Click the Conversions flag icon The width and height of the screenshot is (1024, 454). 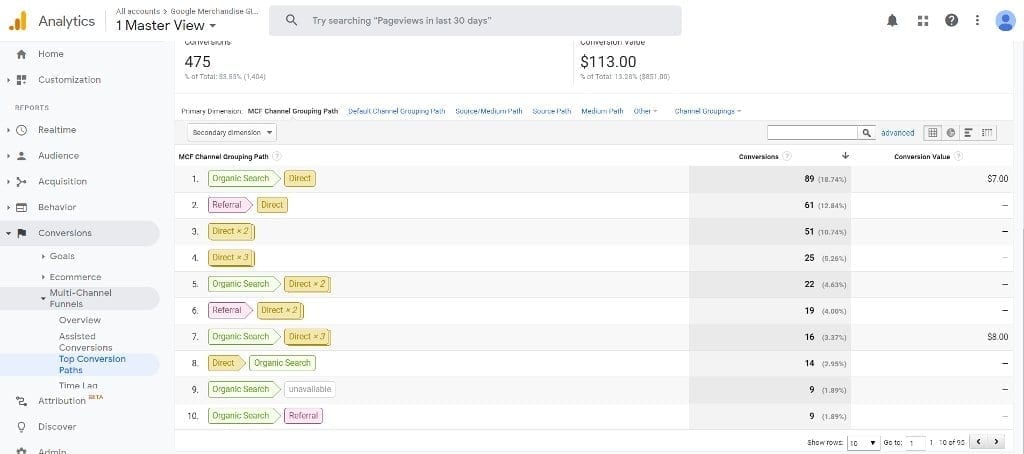(22, 233)
